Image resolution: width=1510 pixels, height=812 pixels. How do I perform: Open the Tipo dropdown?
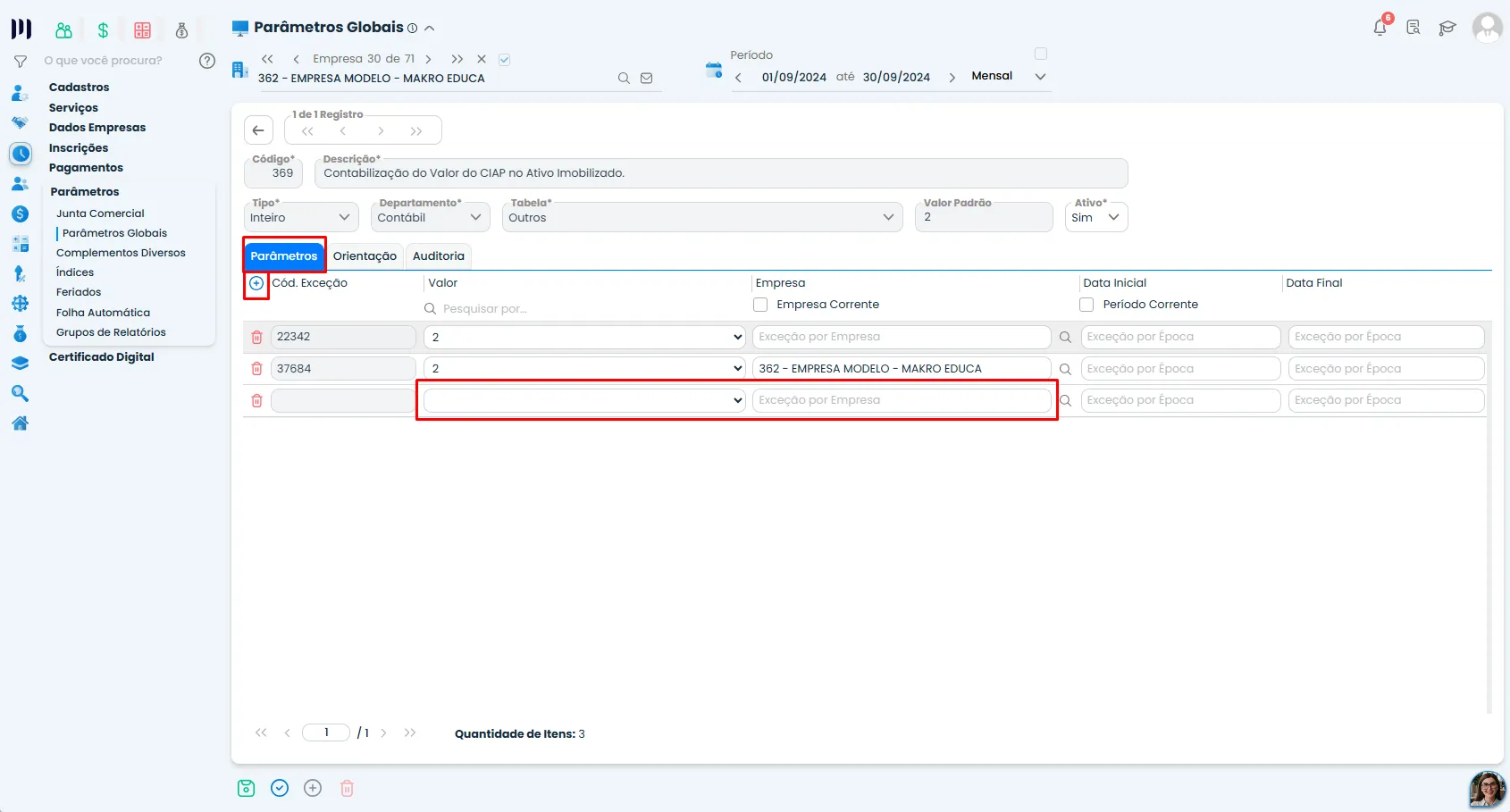(x=301, y=217)
